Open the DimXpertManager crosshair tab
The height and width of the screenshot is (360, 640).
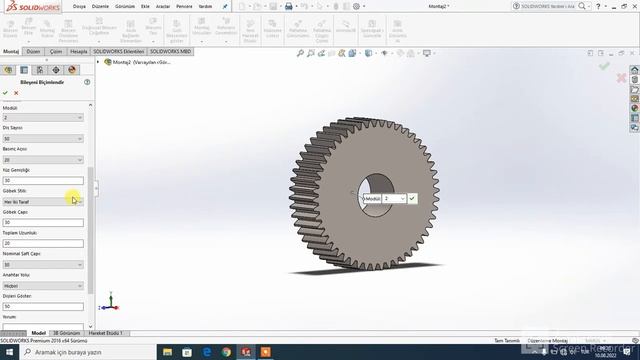[56, 70]
